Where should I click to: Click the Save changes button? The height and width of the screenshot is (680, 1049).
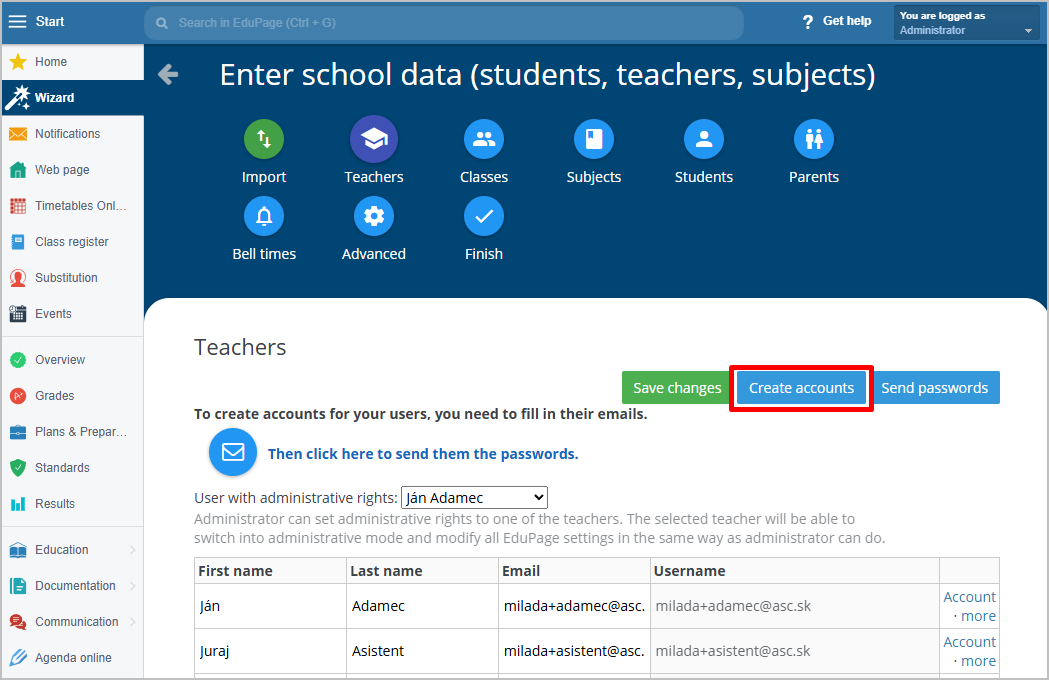677,388
